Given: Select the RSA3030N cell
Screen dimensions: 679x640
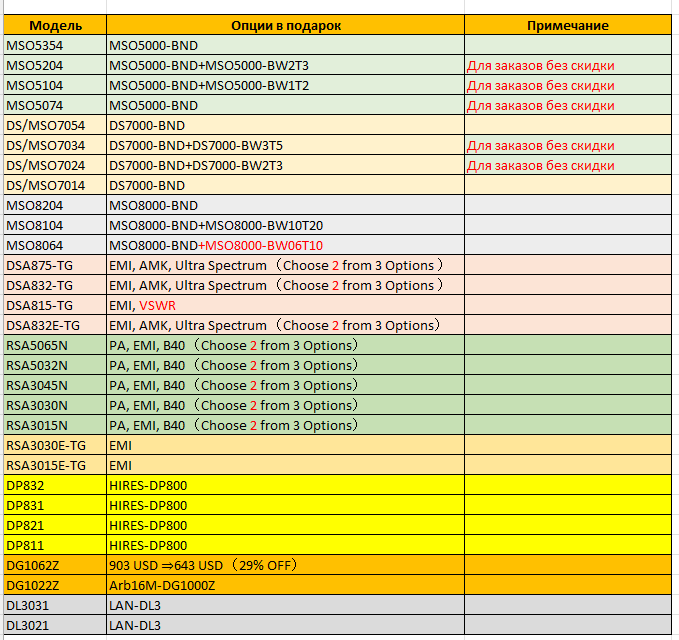Looking at the screenshot, I should pyautogui.click(x=55, y=405).
